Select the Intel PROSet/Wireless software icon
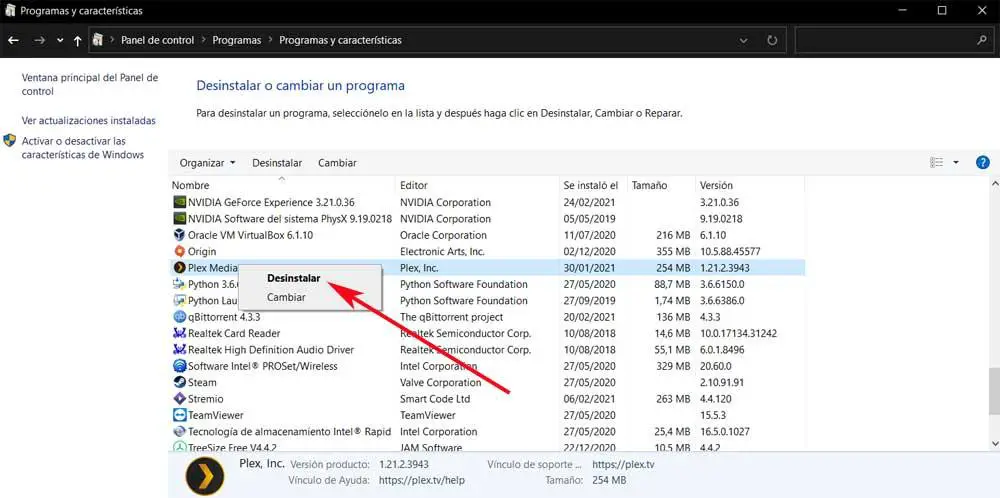 point(179,366)
